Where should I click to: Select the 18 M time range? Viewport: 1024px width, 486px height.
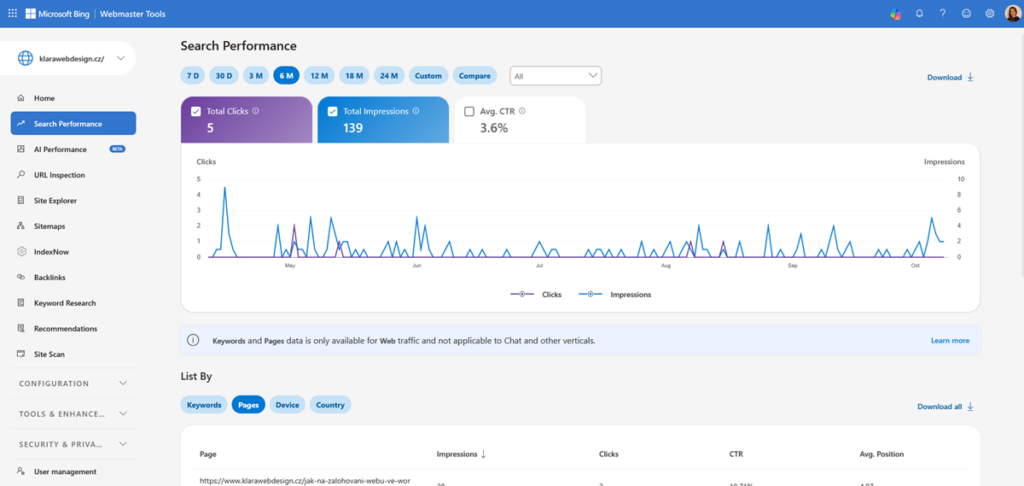pos(354,76)
